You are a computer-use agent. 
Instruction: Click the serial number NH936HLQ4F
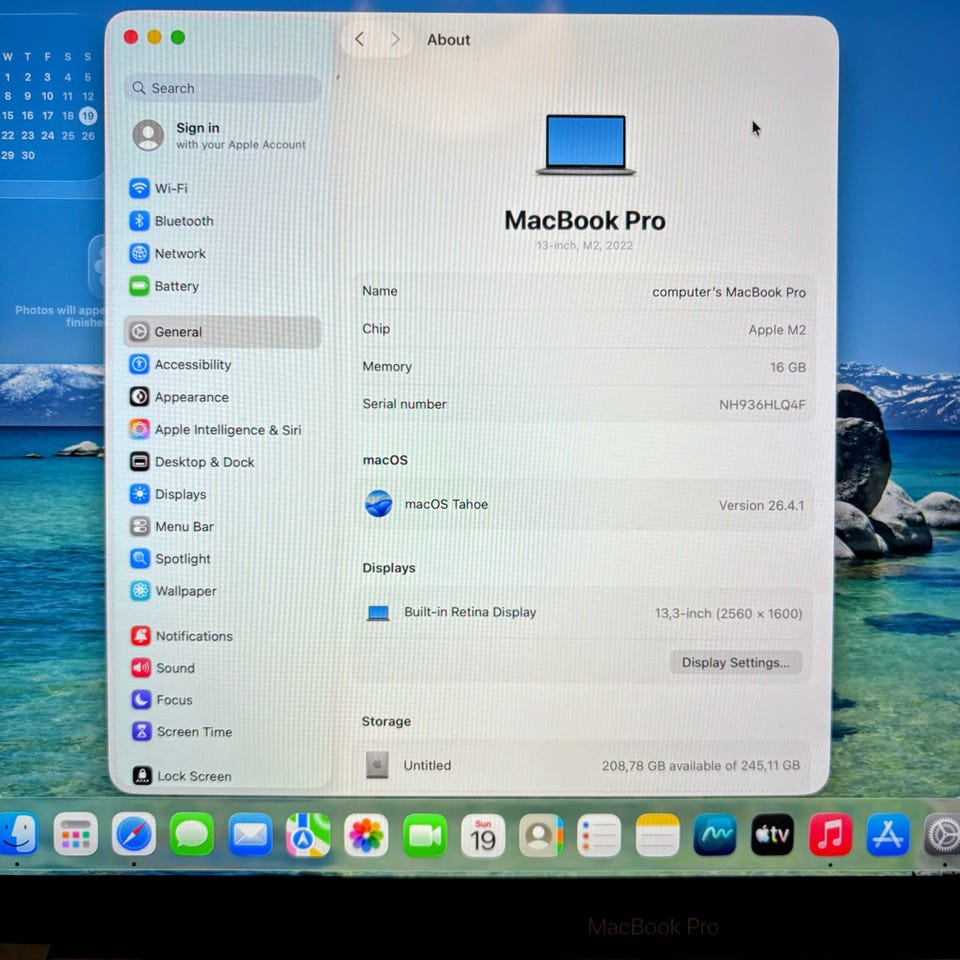pos(762,405)
